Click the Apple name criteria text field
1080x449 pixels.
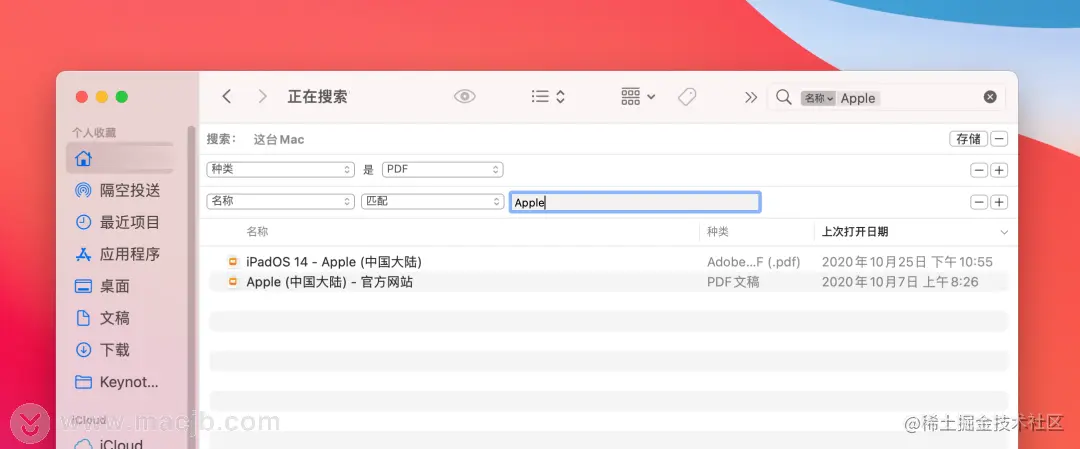(635, 202)
